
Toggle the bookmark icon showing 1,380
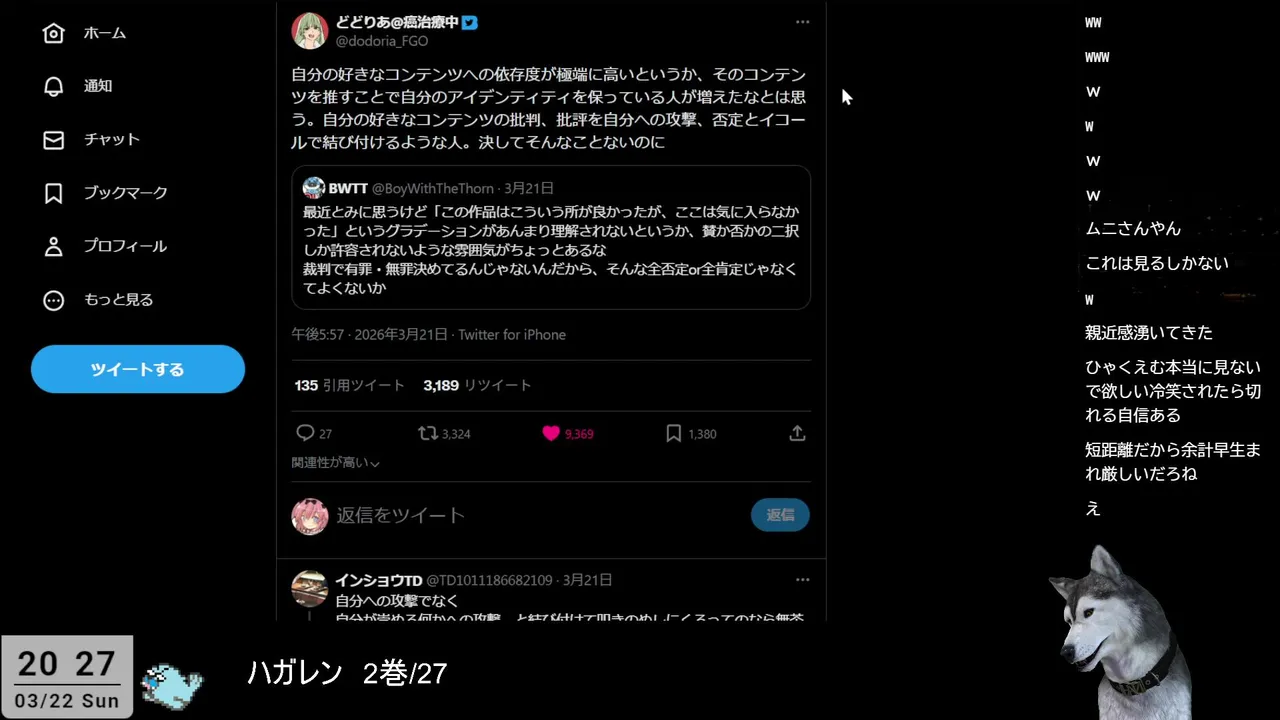coord(674,433)
